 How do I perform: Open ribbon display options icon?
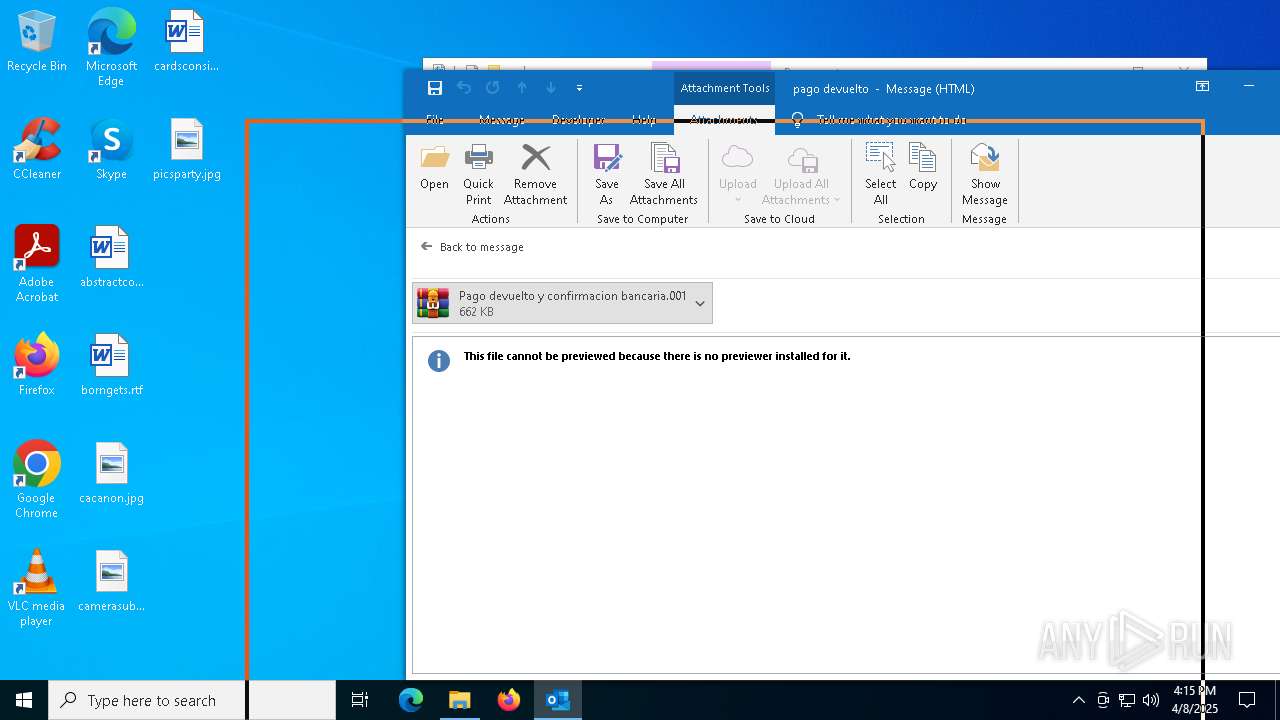click(1203, 87)
